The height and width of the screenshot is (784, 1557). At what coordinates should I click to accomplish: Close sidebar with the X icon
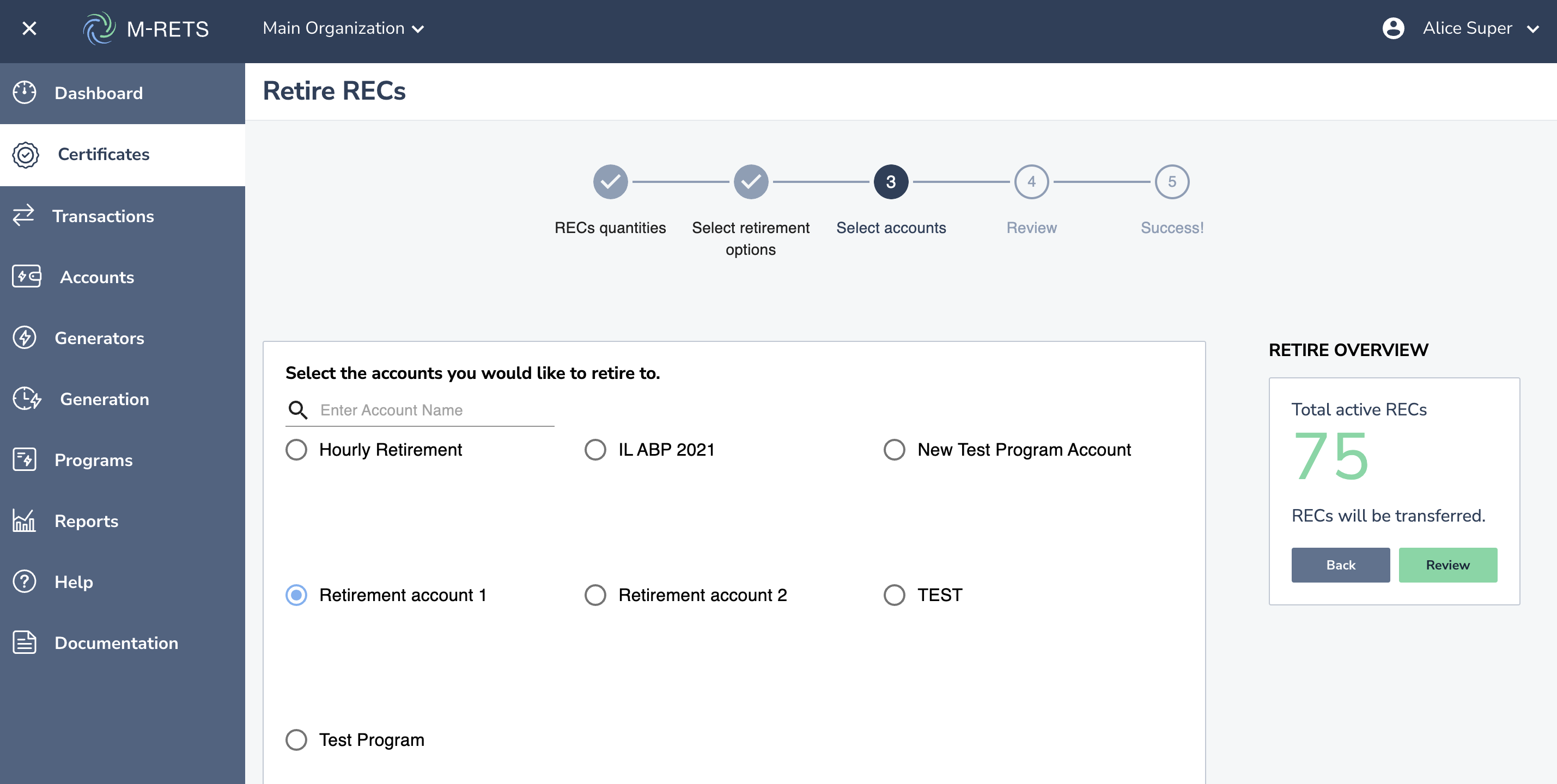[29, 28]
